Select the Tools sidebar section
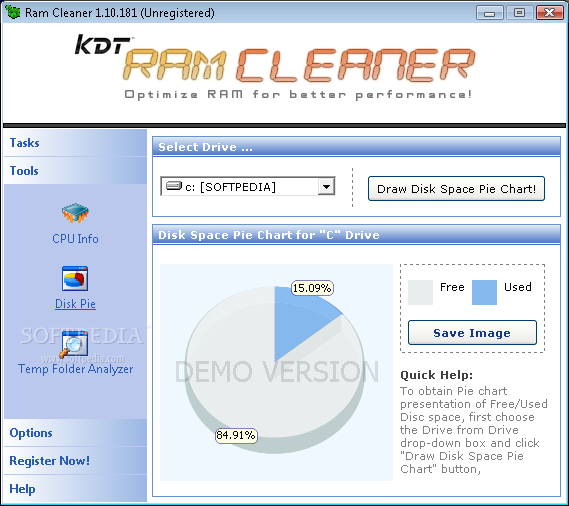This screenshot has width=569, height=506. click(75, 171)
